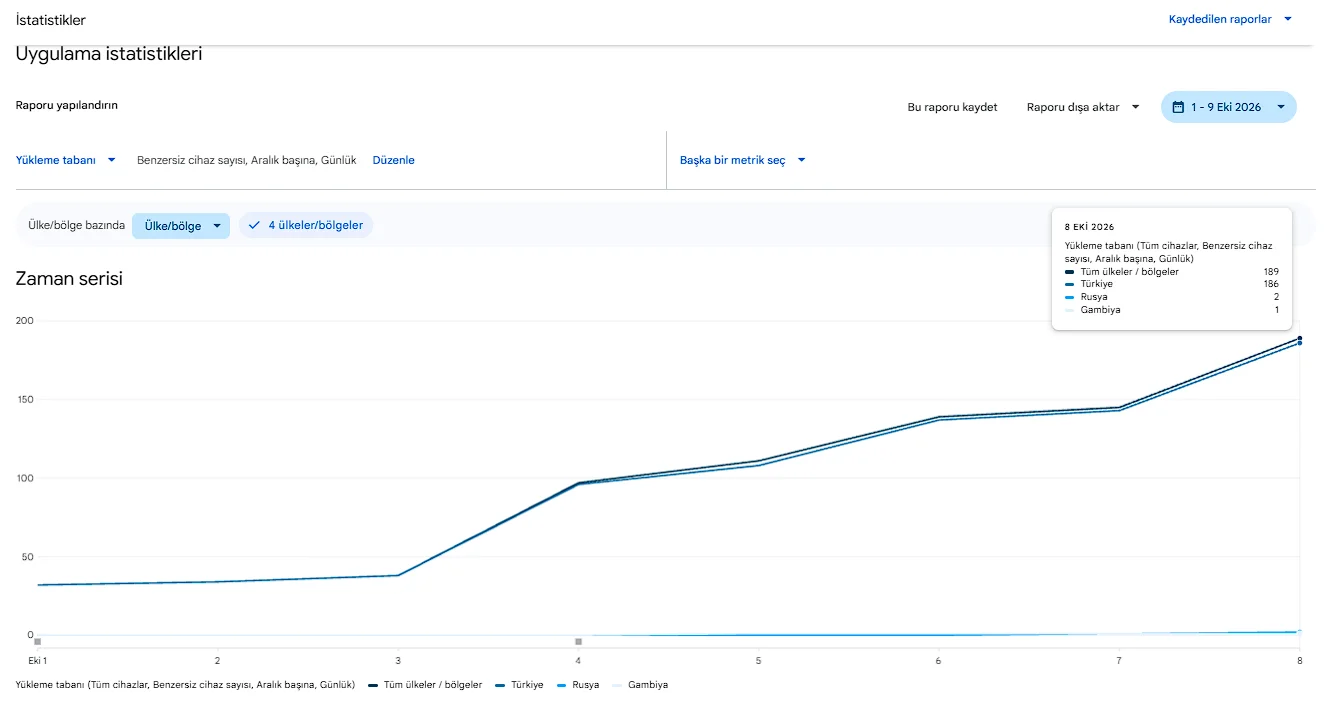Expand the Raporu dışa aktar menu
Image resolution: width=1334 pixels, height=715 pixels.
tap(1083, 107)
